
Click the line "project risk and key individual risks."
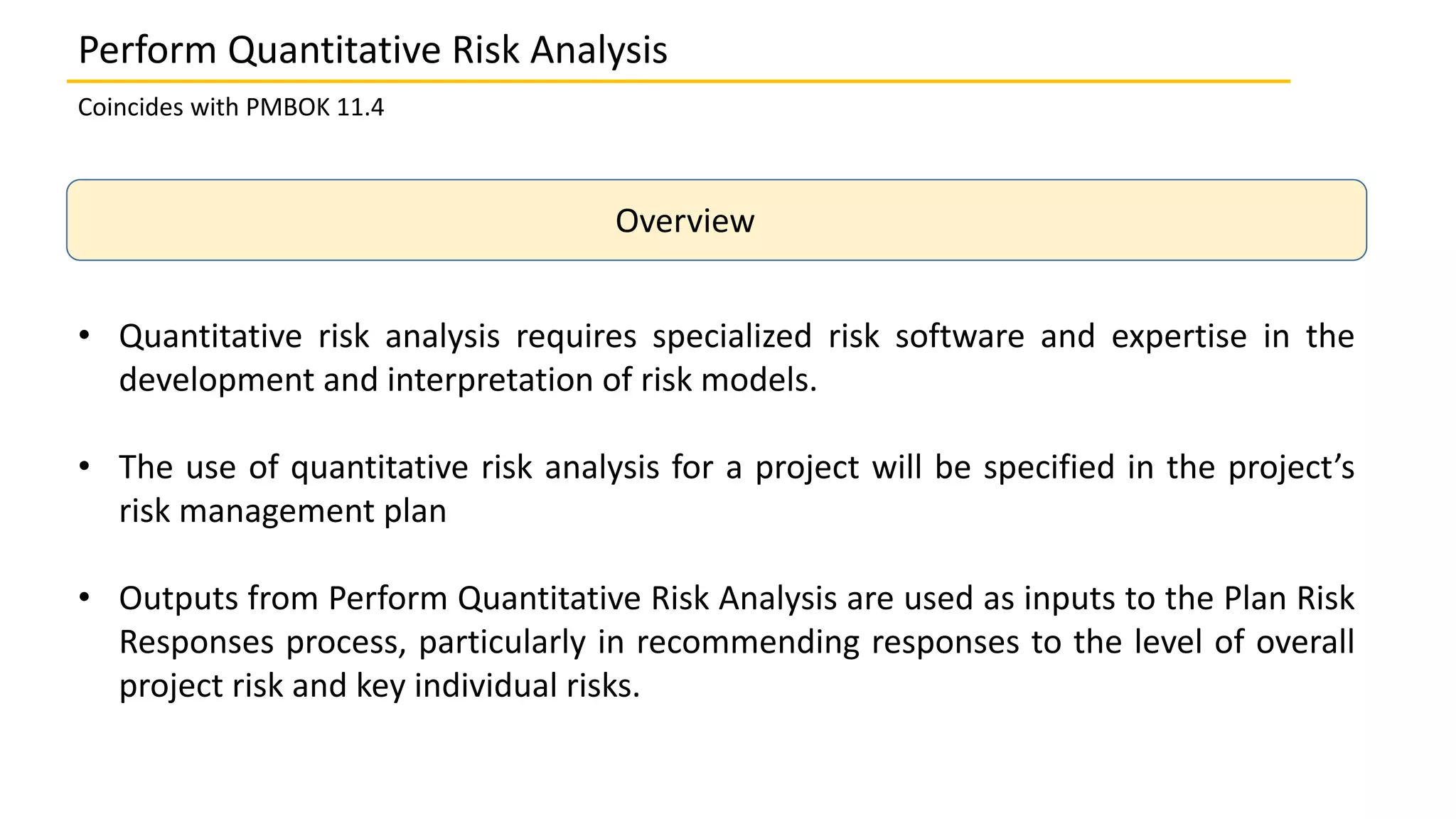click(380, 685)
